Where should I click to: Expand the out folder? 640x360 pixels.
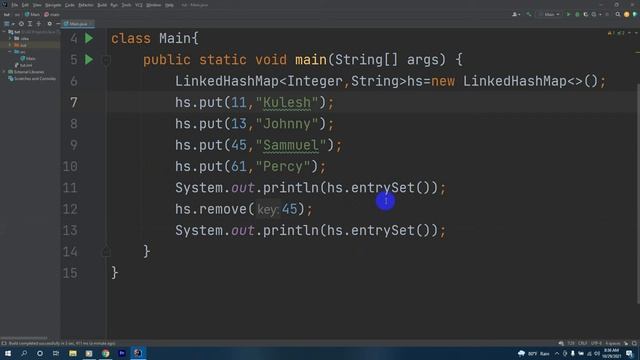[10, 45]
